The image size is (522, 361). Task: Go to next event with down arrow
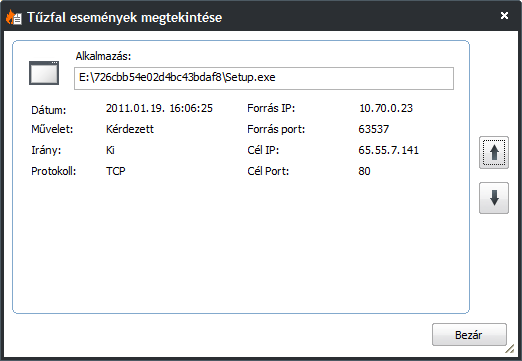[x=494, y=198]
